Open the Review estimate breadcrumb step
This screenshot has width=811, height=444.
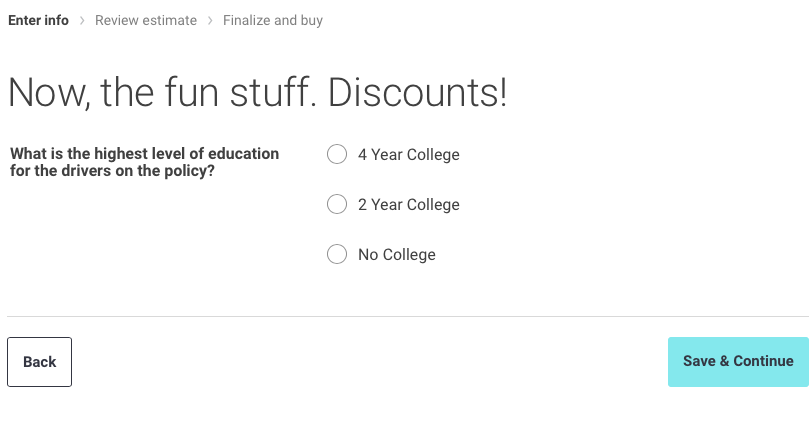click(x=146, y=20)
